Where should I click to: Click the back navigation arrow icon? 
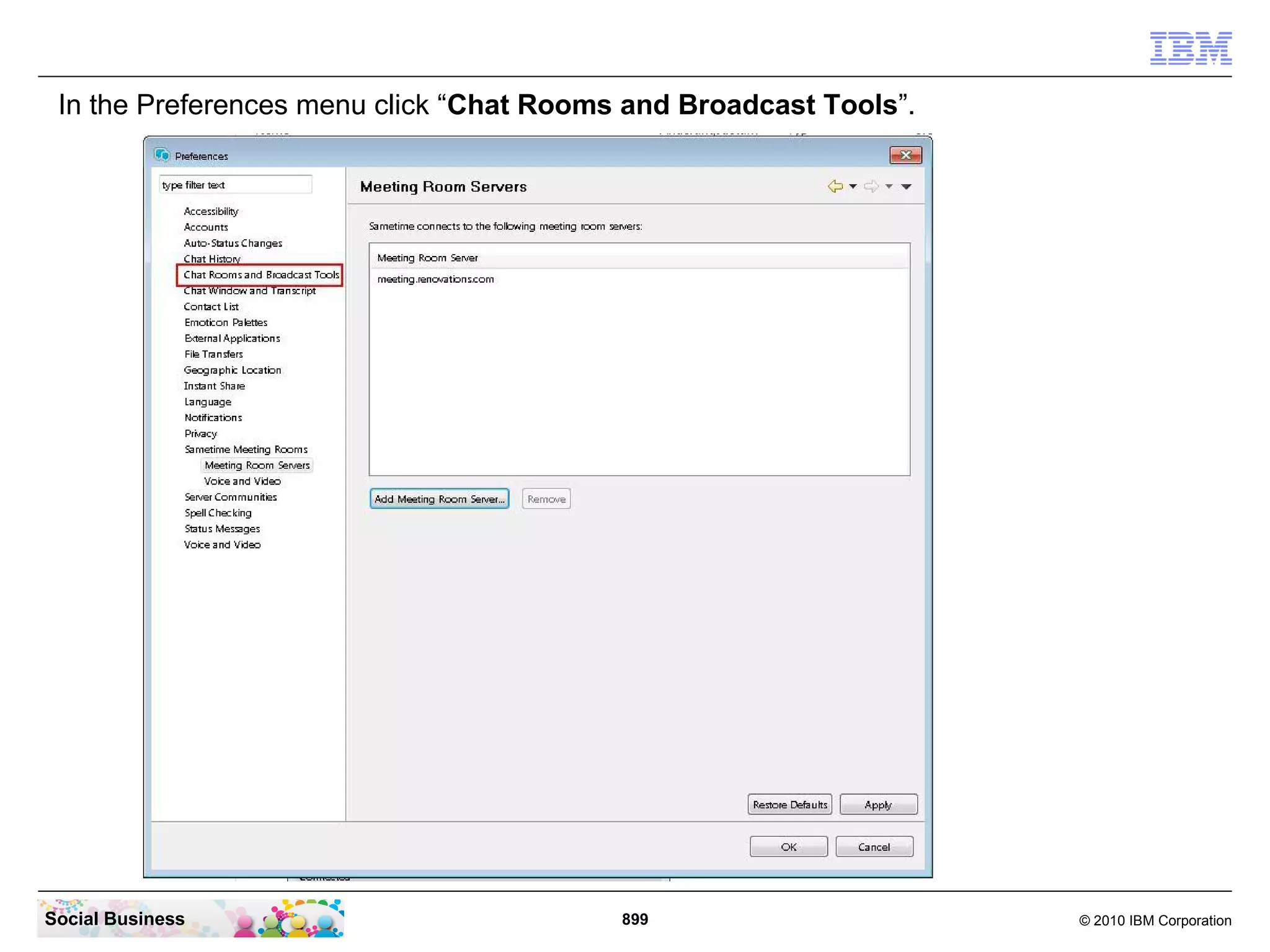coord(835,186)
